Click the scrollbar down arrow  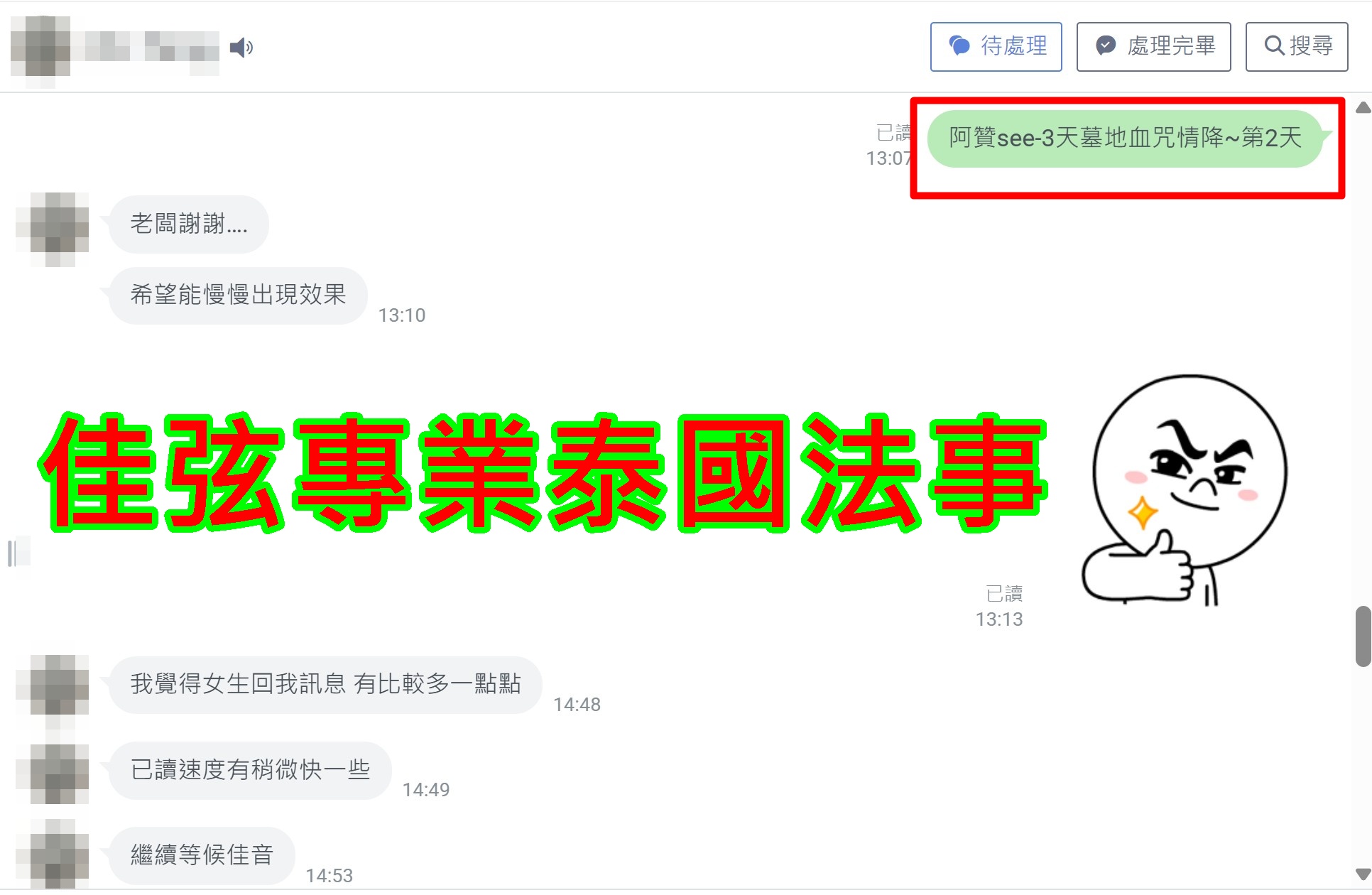[x=1363, y=873]
